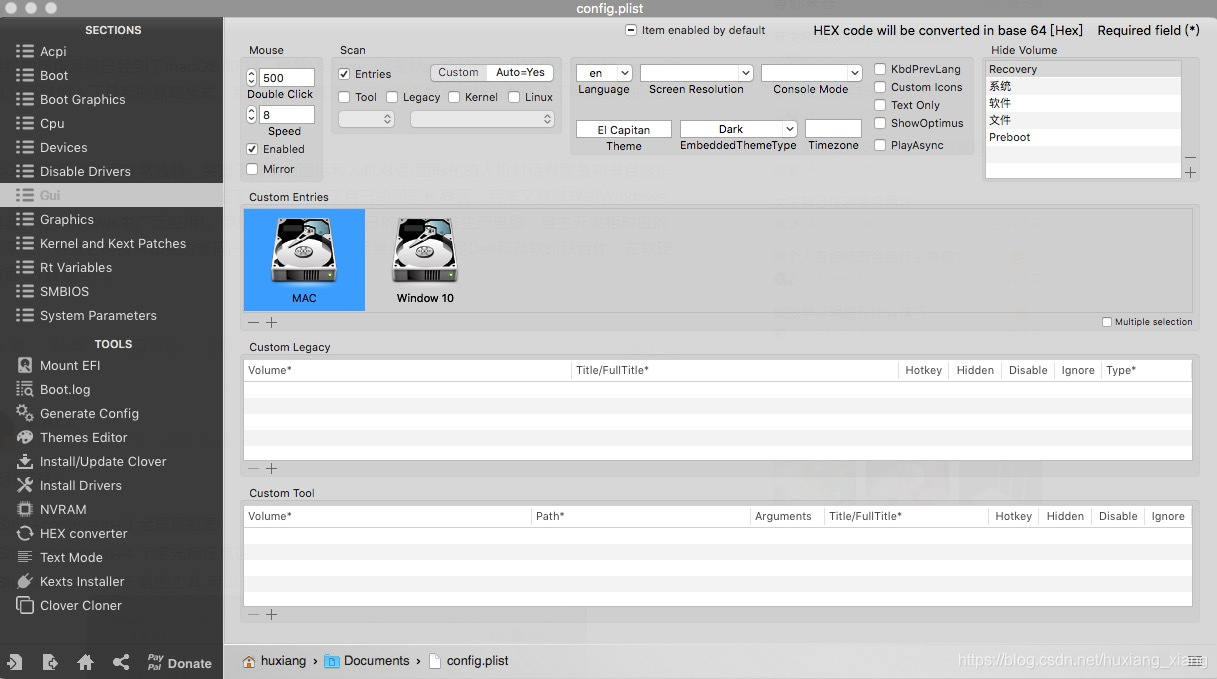Screen dimensions: 1217x679
Task: Open the Install Drivers tool
Action: 80,485
